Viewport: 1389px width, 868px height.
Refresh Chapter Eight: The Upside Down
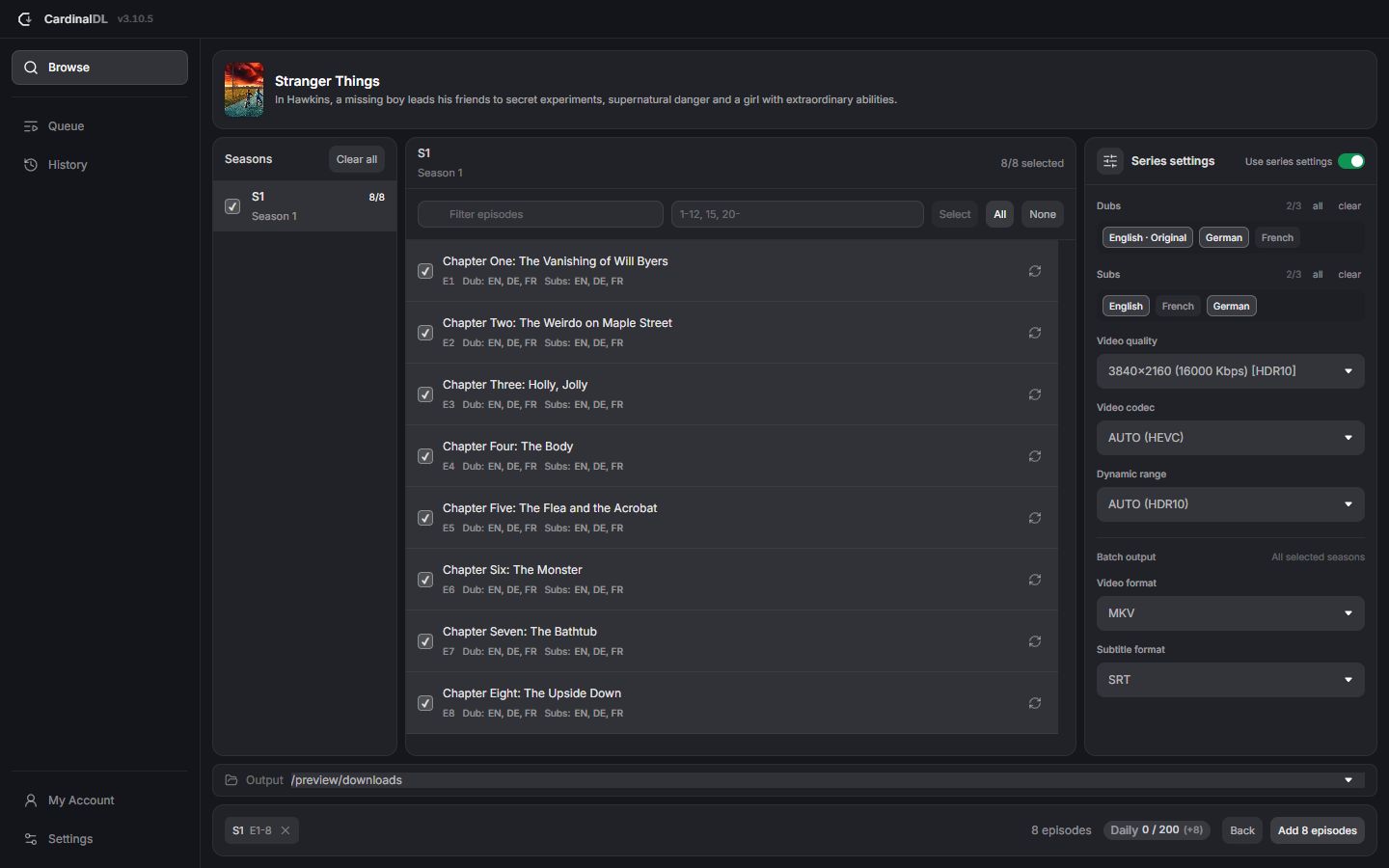point(1035,703)
